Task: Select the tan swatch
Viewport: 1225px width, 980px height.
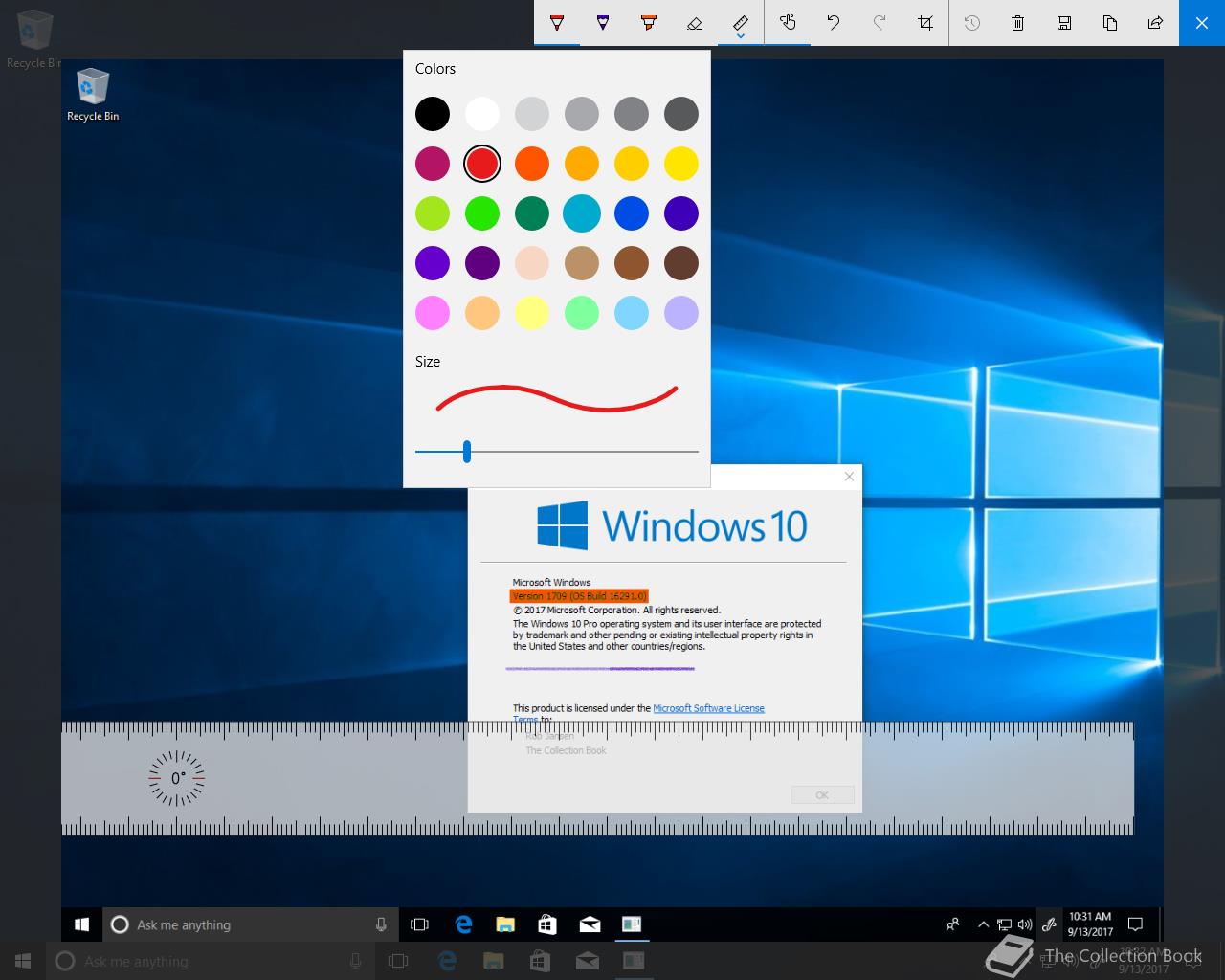Action: (x=582, y=263)
